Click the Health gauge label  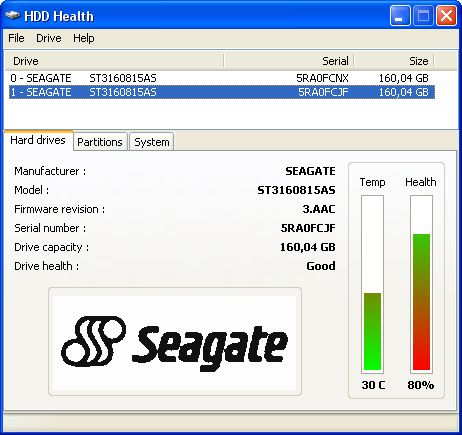(x=421, y=182)
